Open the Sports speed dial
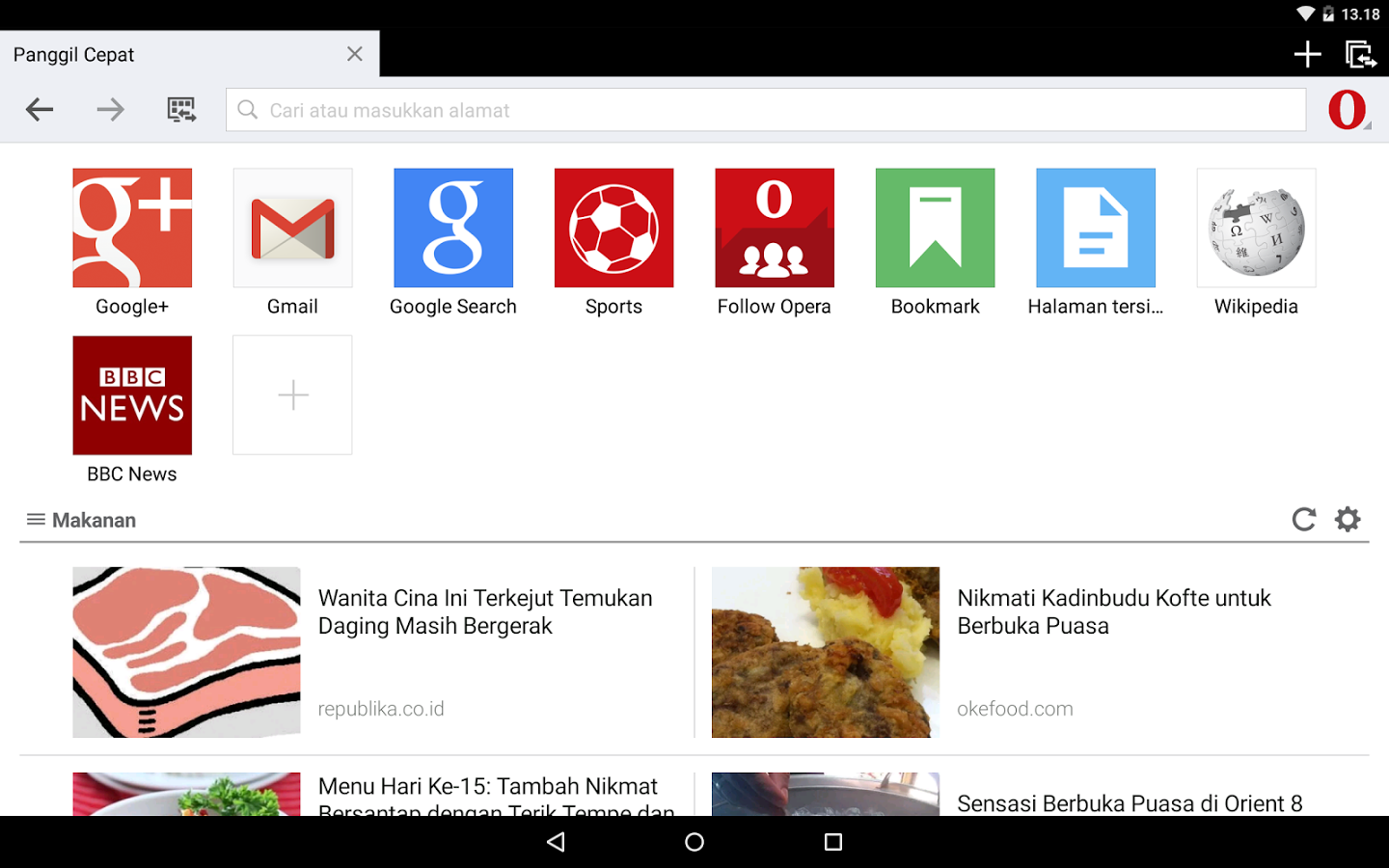1389x868 pixels. click(613, 228)
